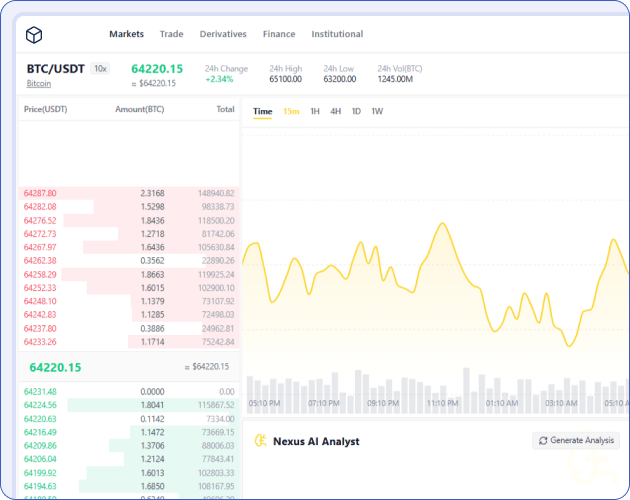Click the 24h change +2.34% value
Viewport: 630px width, 500px height.
219,79
